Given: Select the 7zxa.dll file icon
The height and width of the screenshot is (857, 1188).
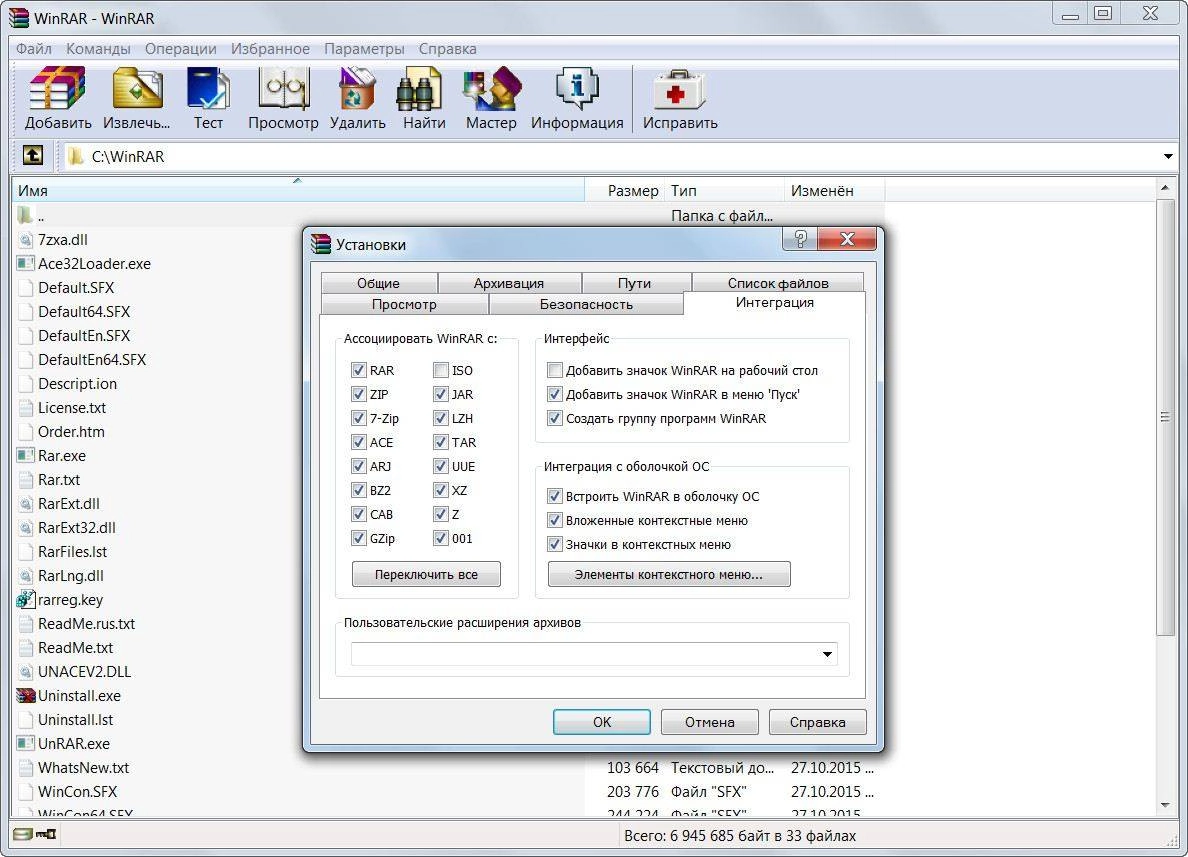Looking at the screenshot, I should tap(26, 239).
